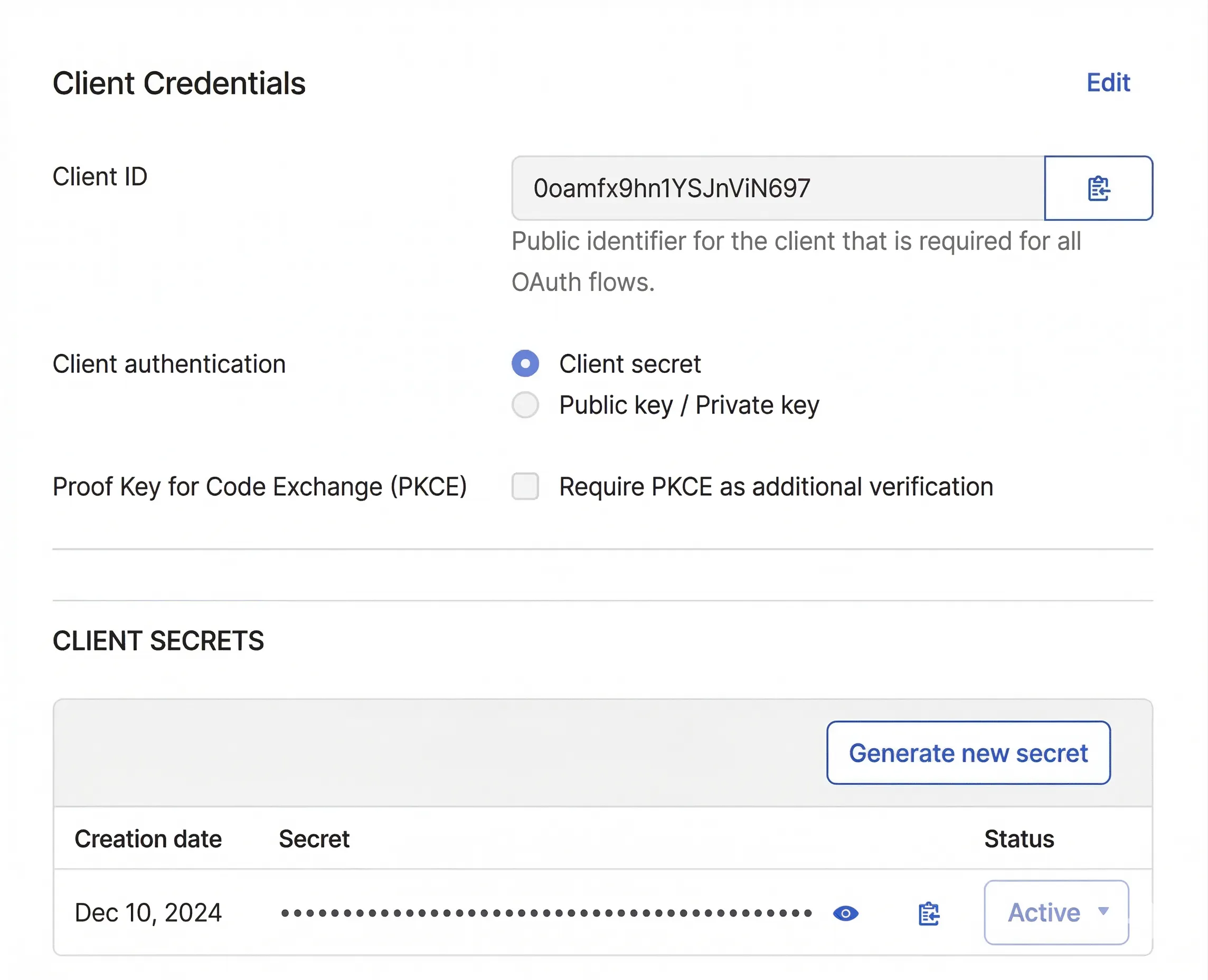Reveal the masked client secret with eye icon
Viewport: 1208px width, 980px height.
846,913
